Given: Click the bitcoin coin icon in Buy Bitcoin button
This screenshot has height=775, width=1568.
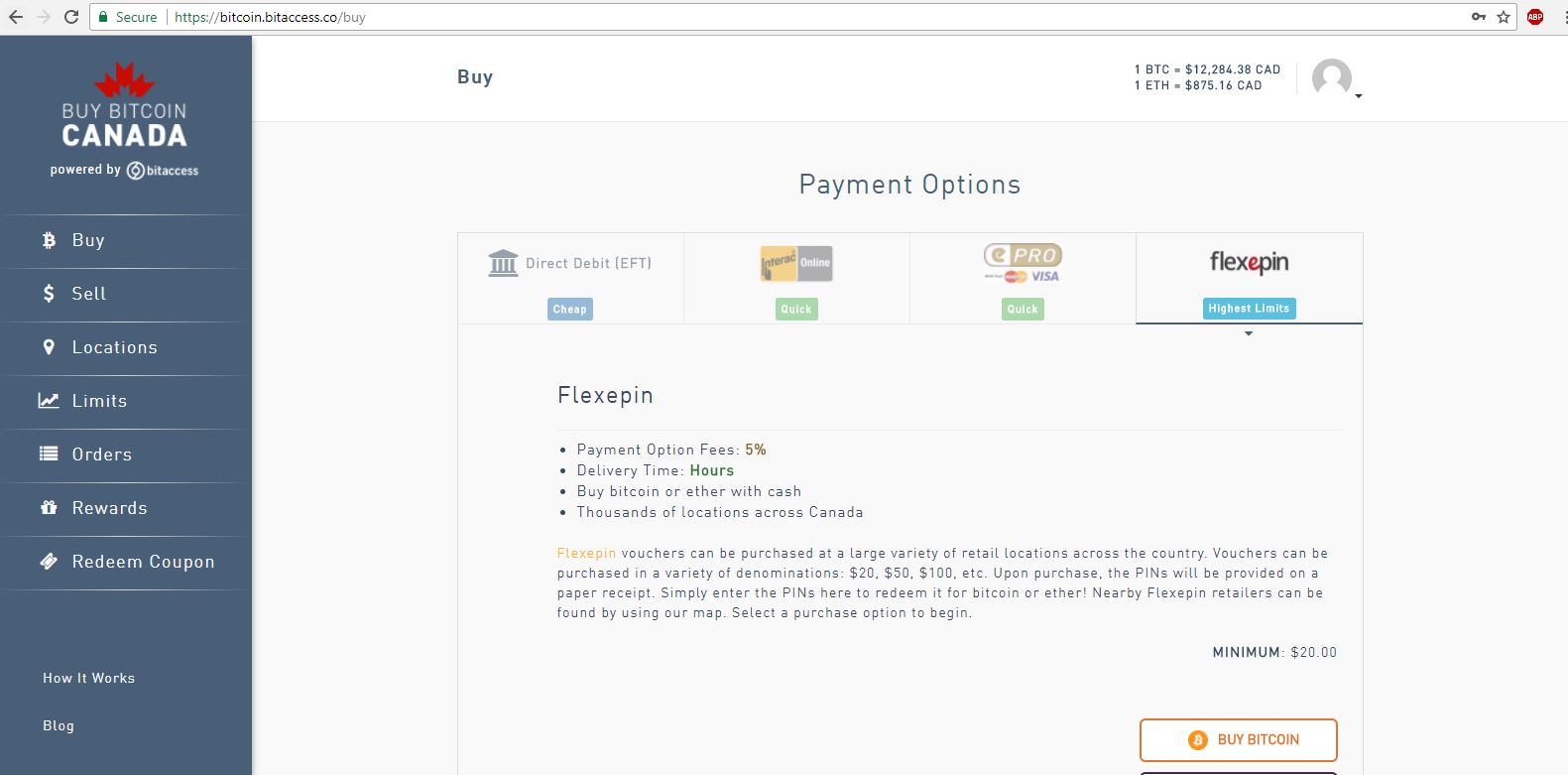Looking at the screenshot, I should click(x=1198, y=740).
